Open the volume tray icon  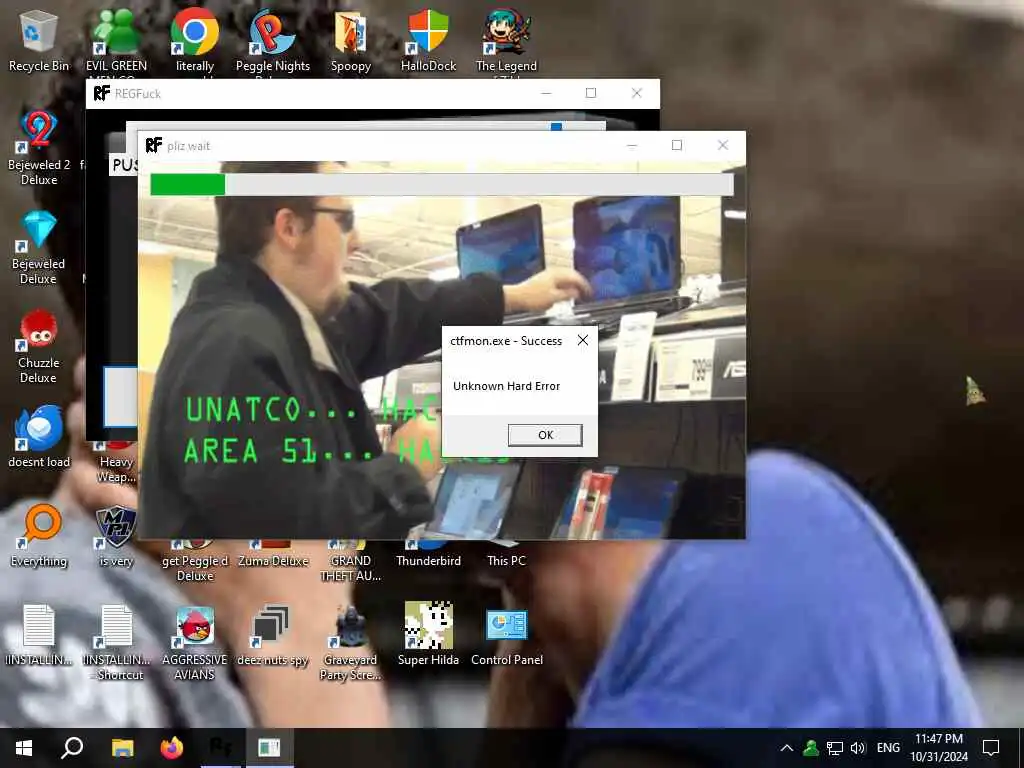click(x=858, y=748)
